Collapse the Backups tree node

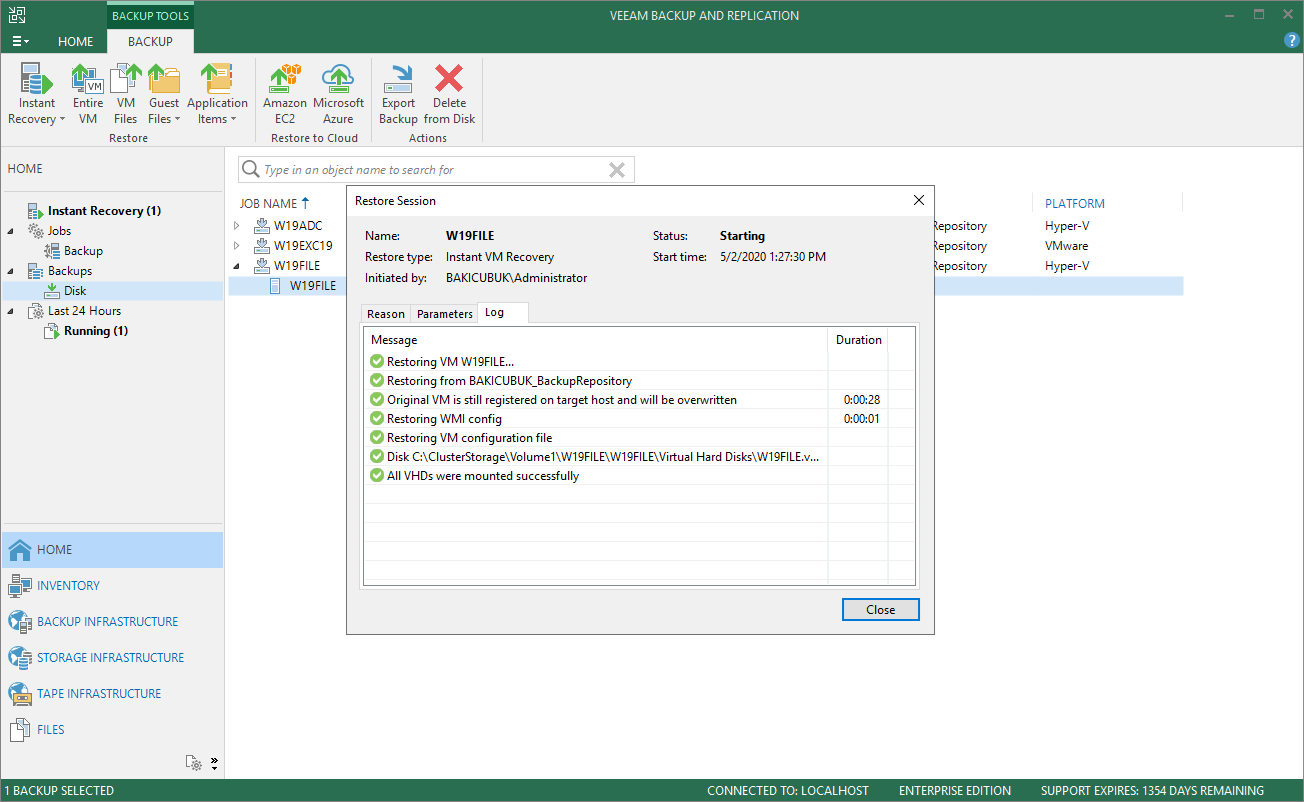click(10, 271)
